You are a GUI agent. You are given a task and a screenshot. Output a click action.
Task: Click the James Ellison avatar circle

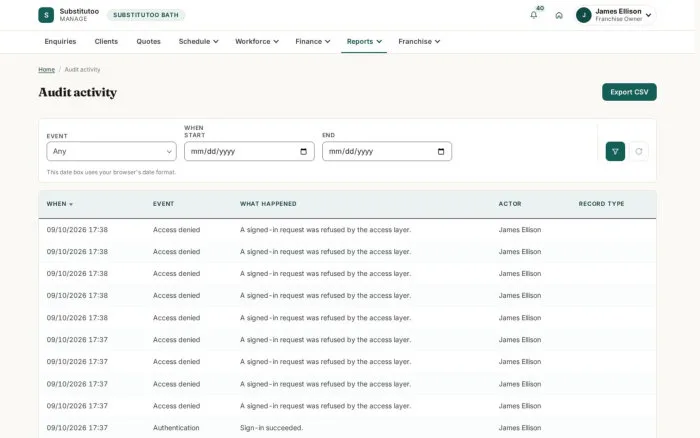pos(583,15)
